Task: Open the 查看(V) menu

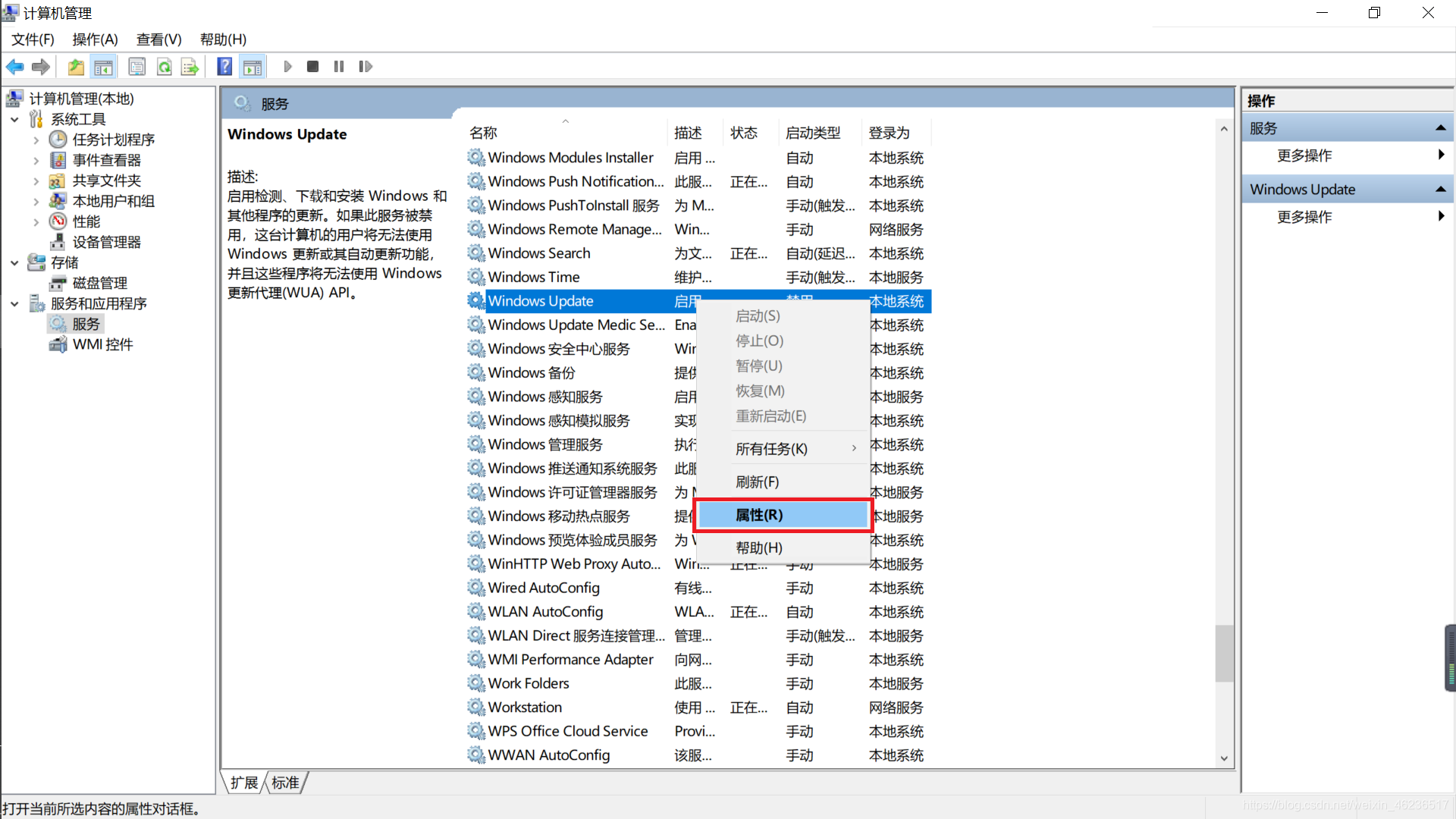Action: (158, 39)
